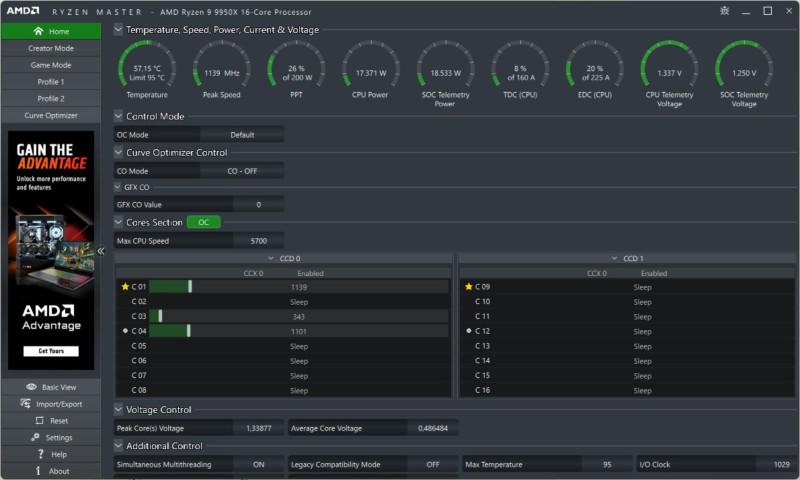Screen dimensions: 800x480
Task: Switch to Game Mode
Action: pyautogui.click(x=51, y=65)
